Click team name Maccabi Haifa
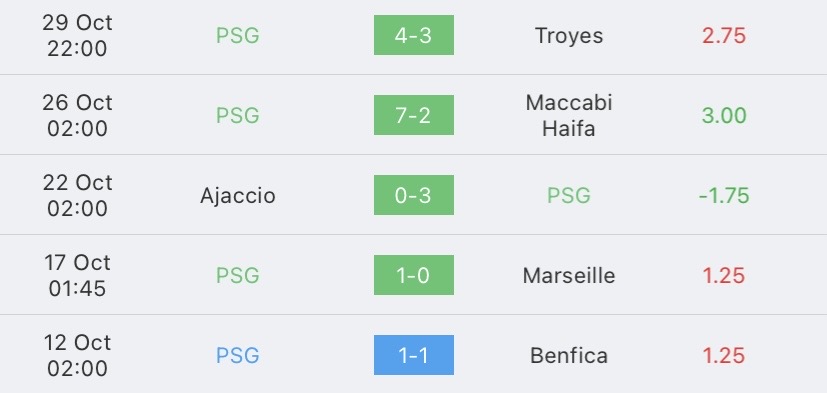827x393 pixels. [569, 115]
